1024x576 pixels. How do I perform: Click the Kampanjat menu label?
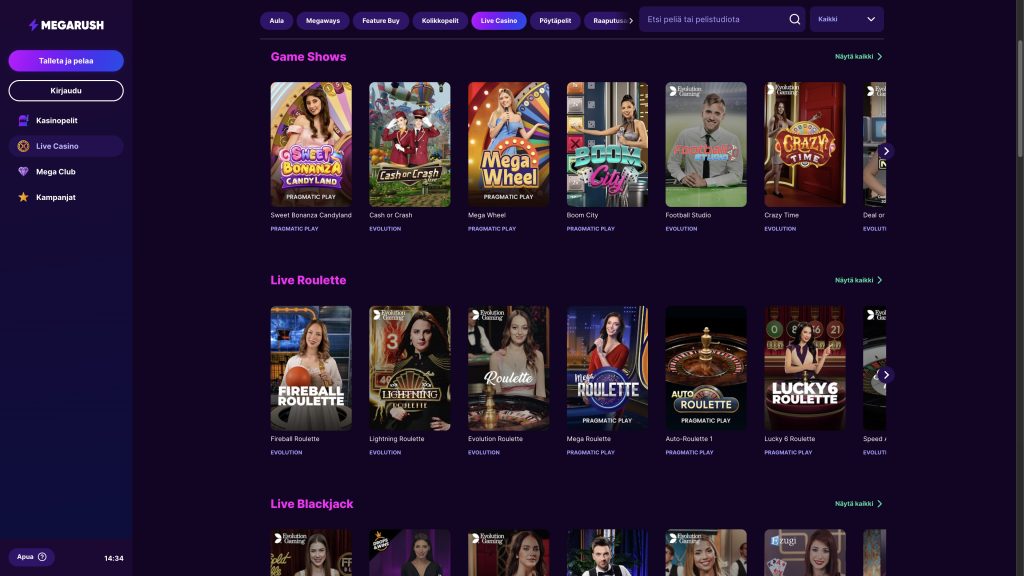(56, 197)
